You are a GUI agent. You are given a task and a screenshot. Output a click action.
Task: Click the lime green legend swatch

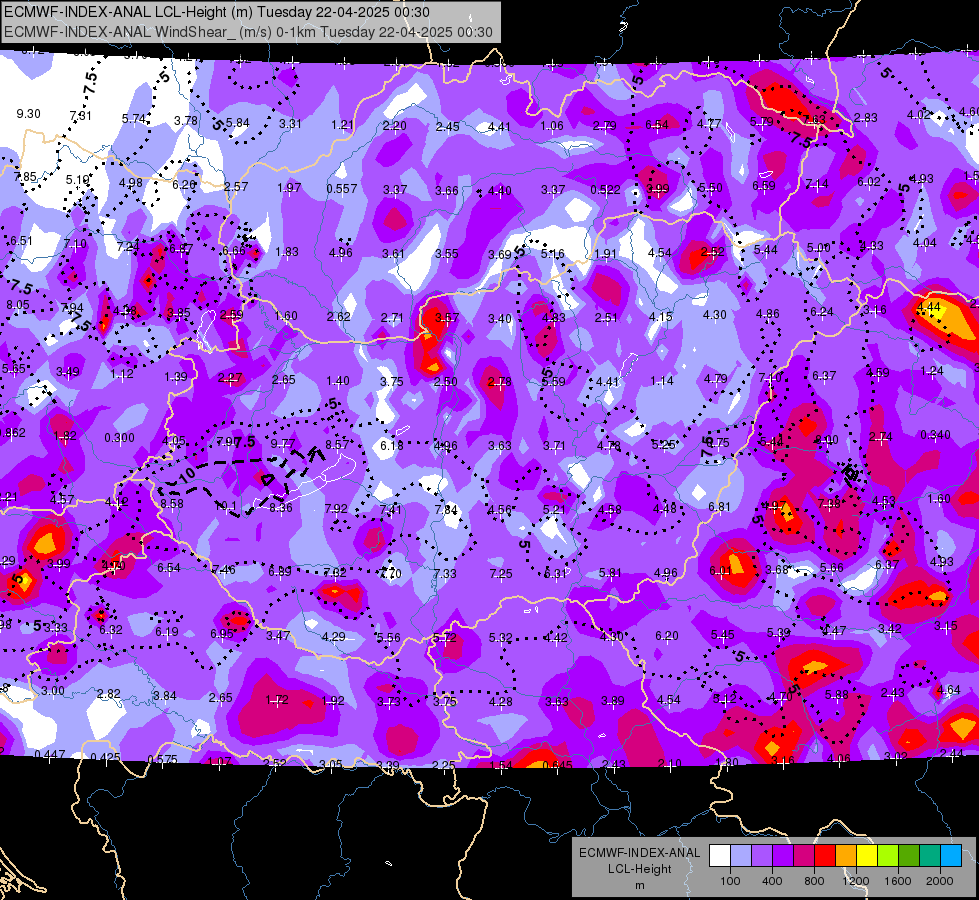(888, 855)
